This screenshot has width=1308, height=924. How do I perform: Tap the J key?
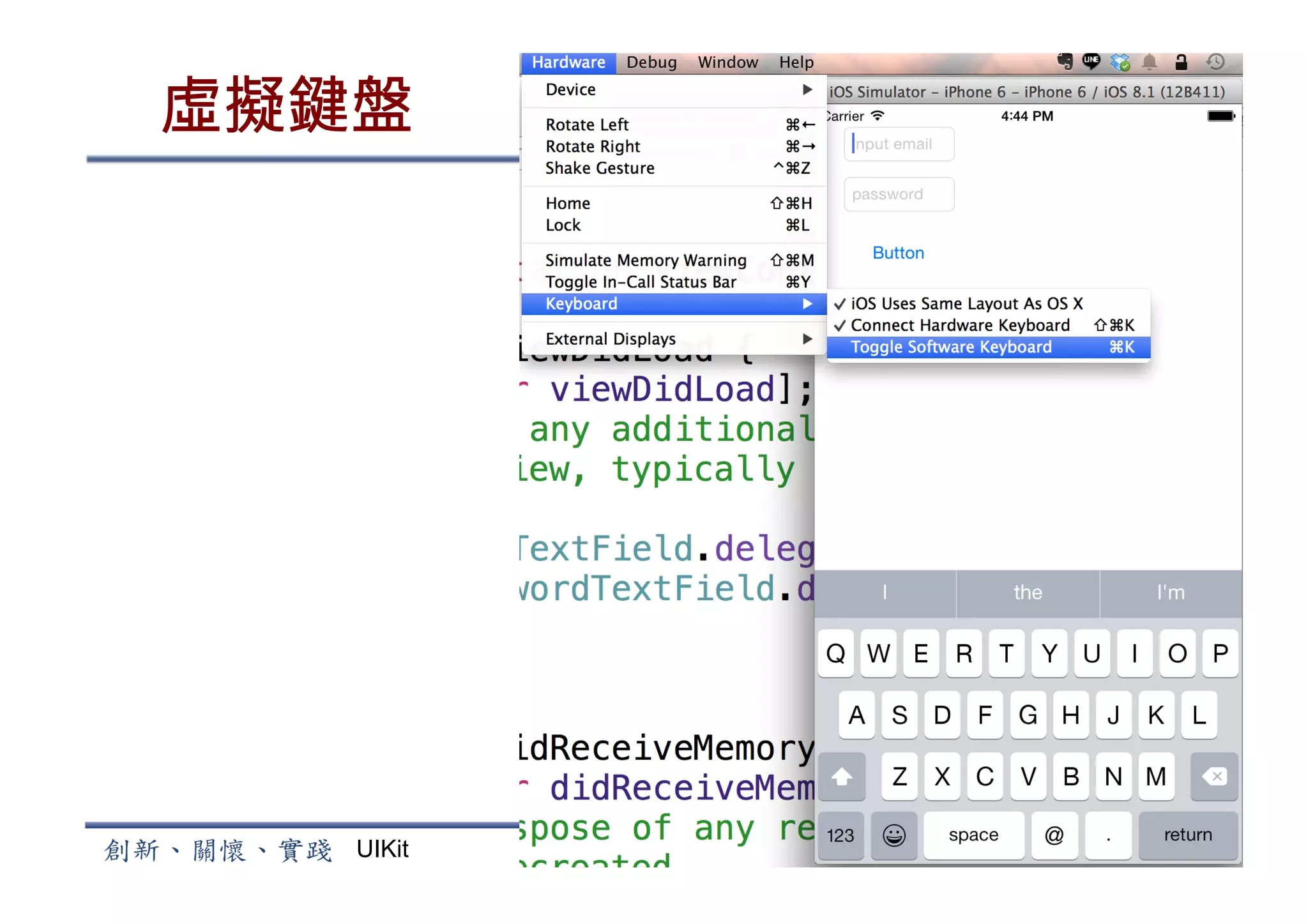(1113, 715)
